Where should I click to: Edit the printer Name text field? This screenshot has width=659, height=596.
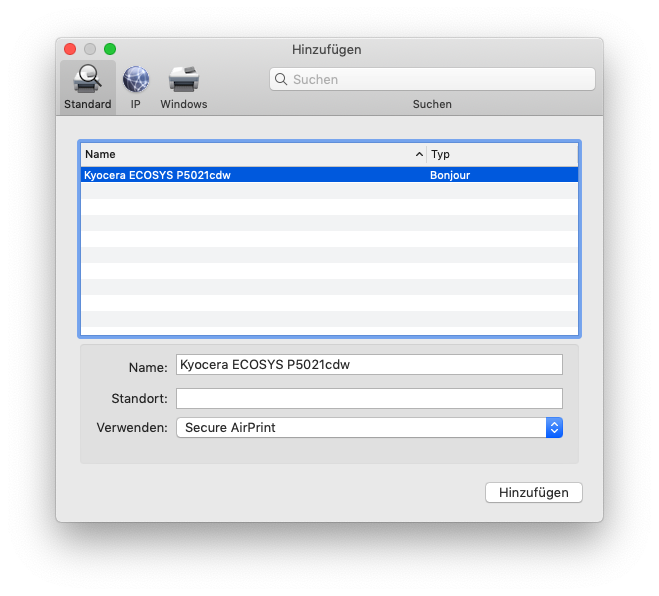pos(369,364)
